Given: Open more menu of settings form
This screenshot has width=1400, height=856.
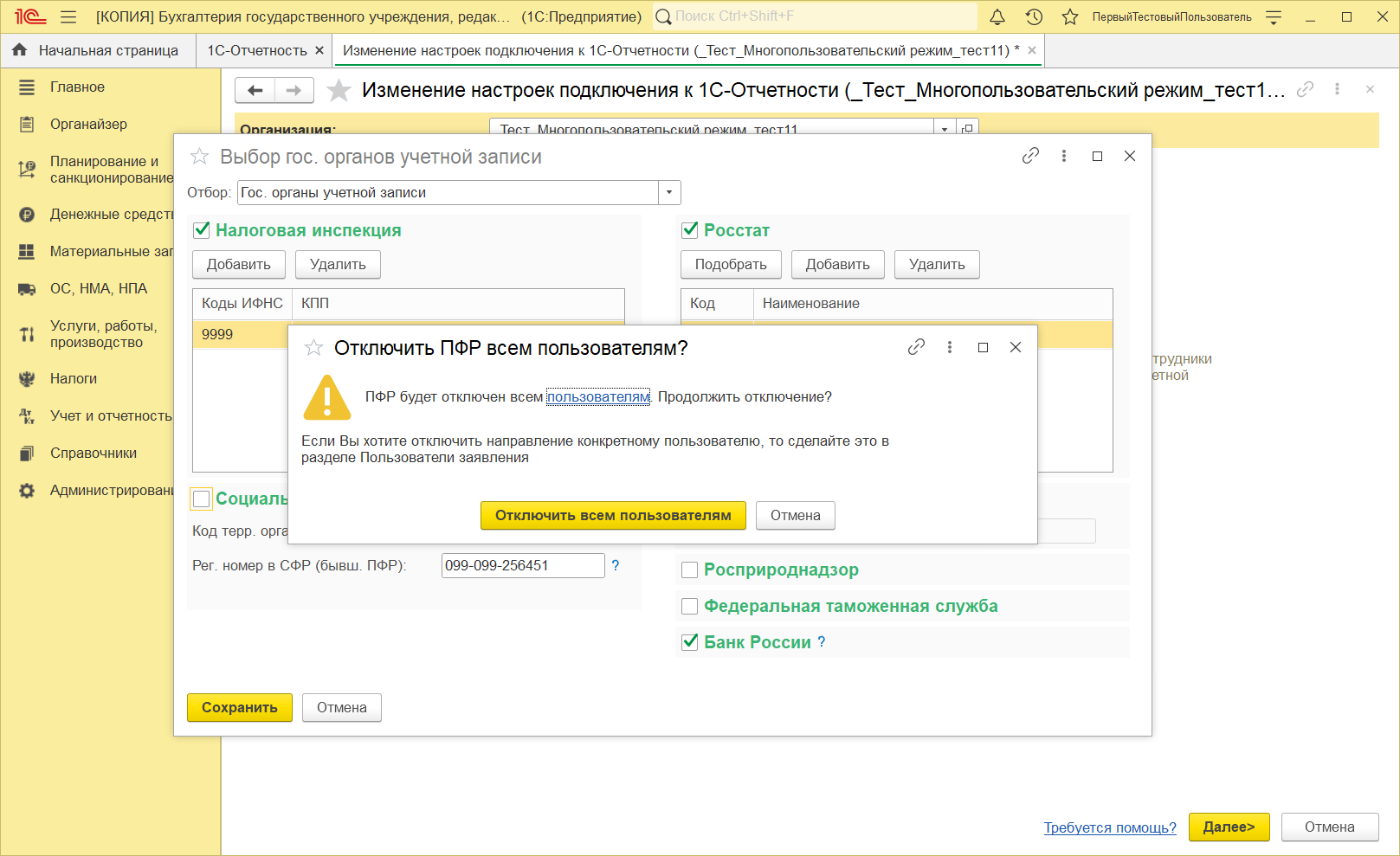Looking at the screenshot, I should coord(1337,89).
